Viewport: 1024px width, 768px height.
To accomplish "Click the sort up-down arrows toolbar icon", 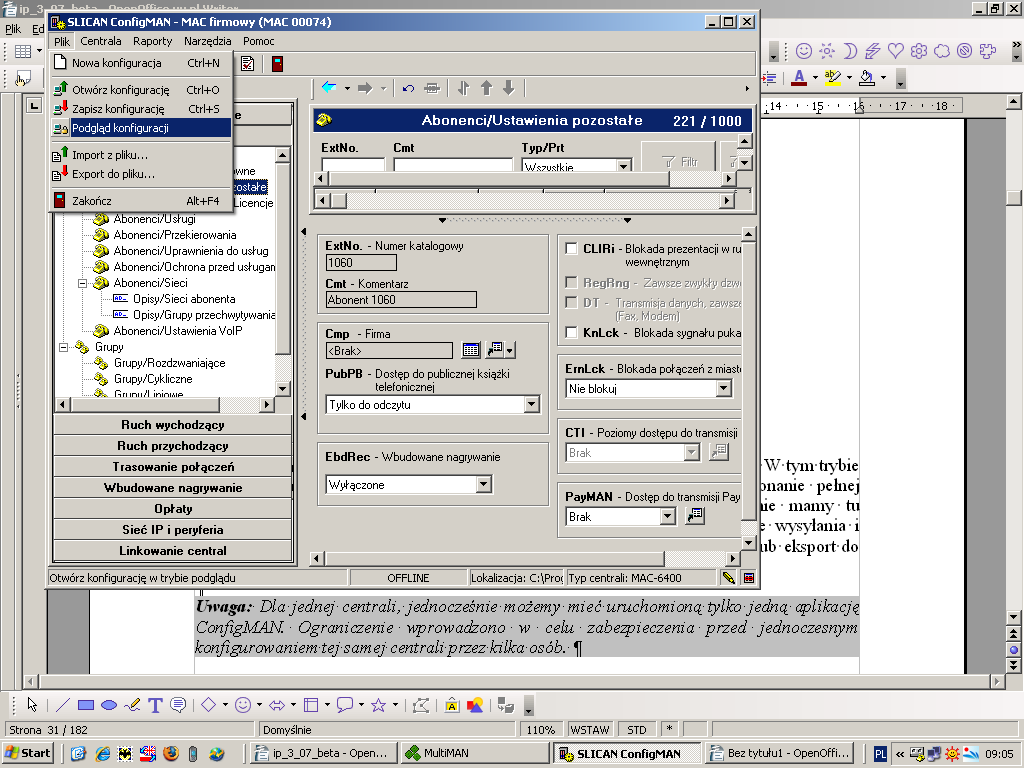I will (464, 88).
